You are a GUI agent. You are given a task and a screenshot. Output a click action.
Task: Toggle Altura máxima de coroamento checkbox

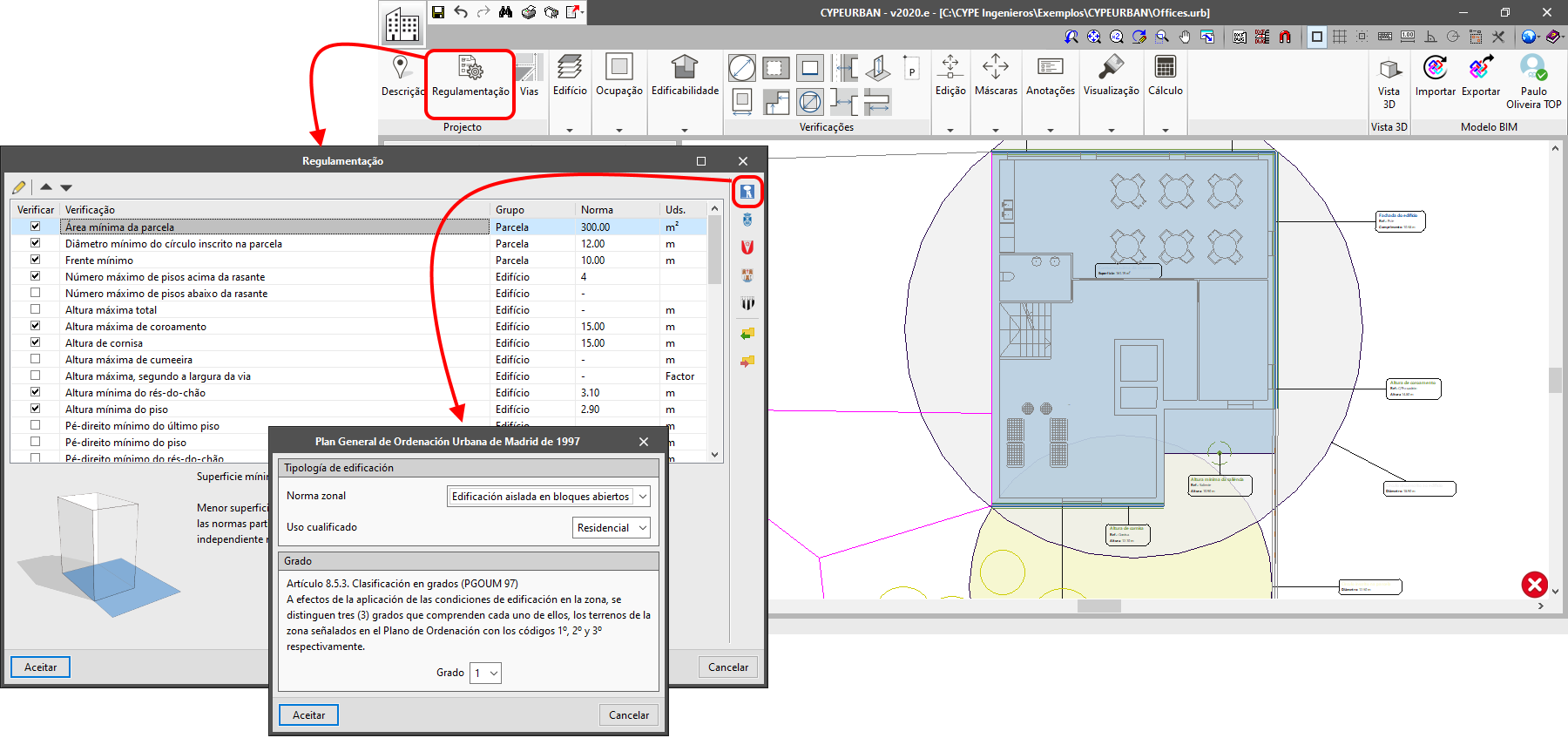coord(36,326)
